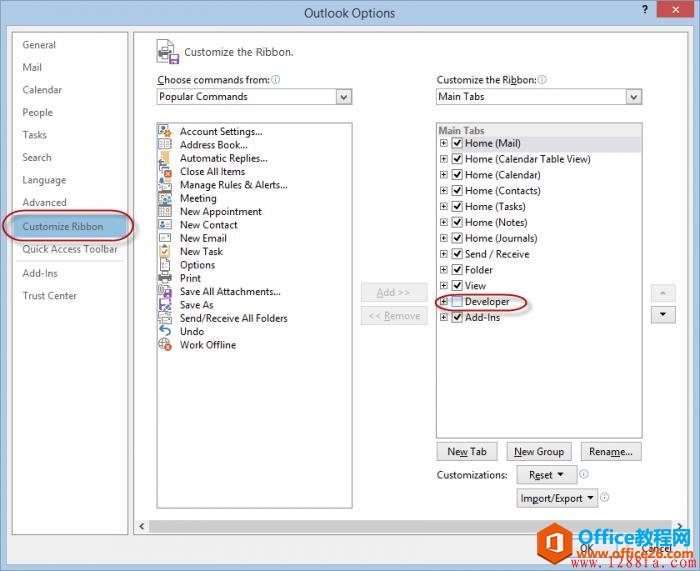The width and height of the screenshot is (700, 571).
Task: Select the Print printer icon
Action: point(165,278)
